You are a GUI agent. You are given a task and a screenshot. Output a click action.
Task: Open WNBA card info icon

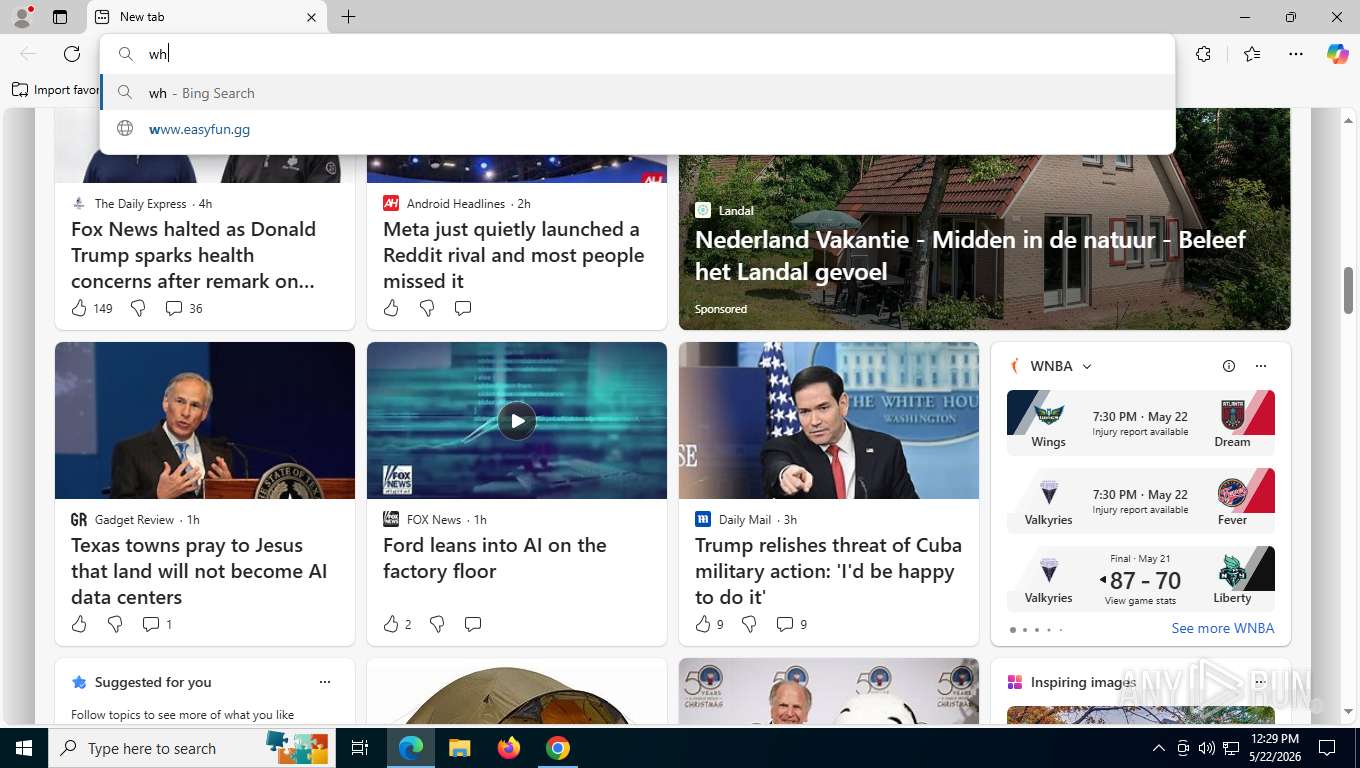pos(1229,366)
